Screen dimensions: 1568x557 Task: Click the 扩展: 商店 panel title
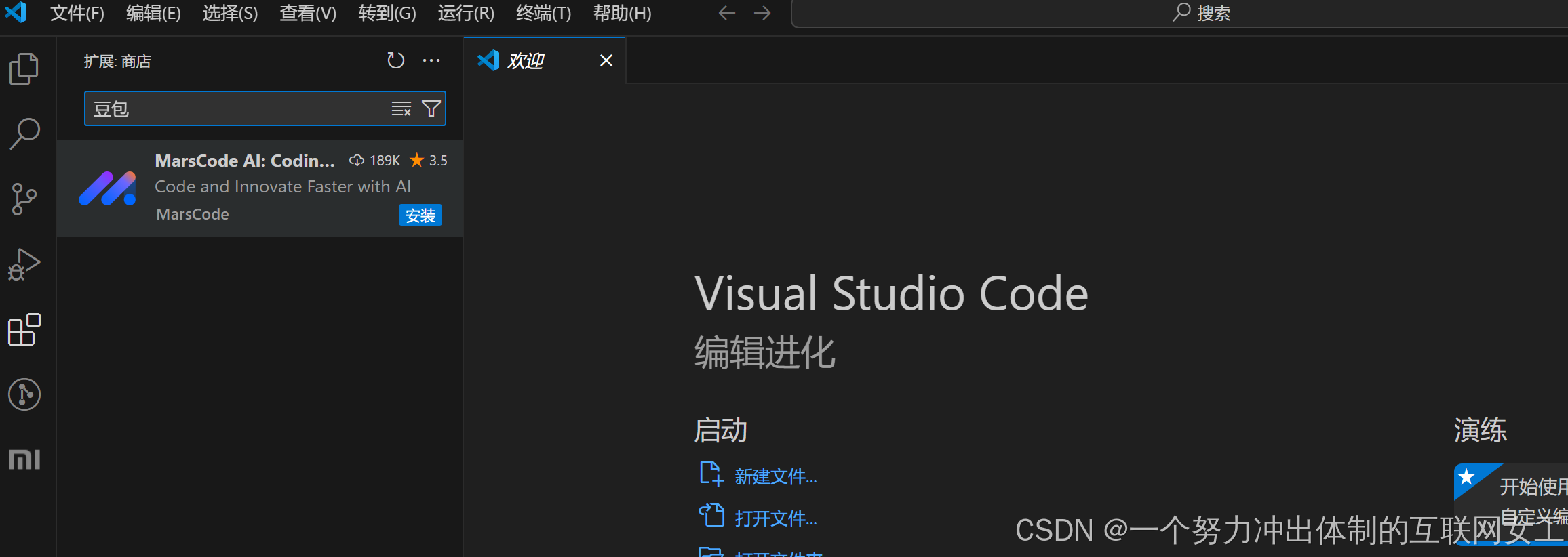click(117, 62)
